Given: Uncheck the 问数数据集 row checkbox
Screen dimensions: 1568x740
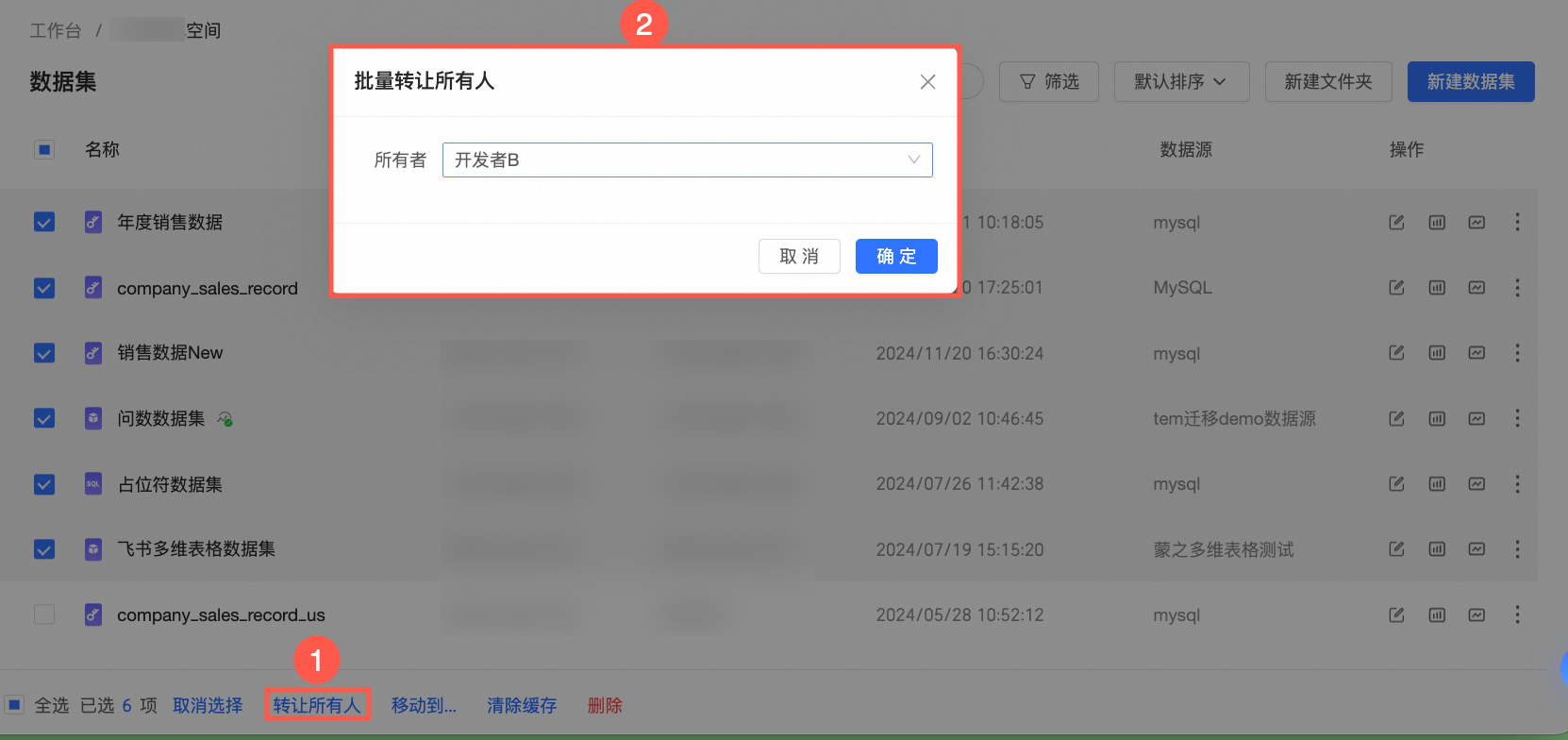Looking at the screenshot, I should 44,418.
